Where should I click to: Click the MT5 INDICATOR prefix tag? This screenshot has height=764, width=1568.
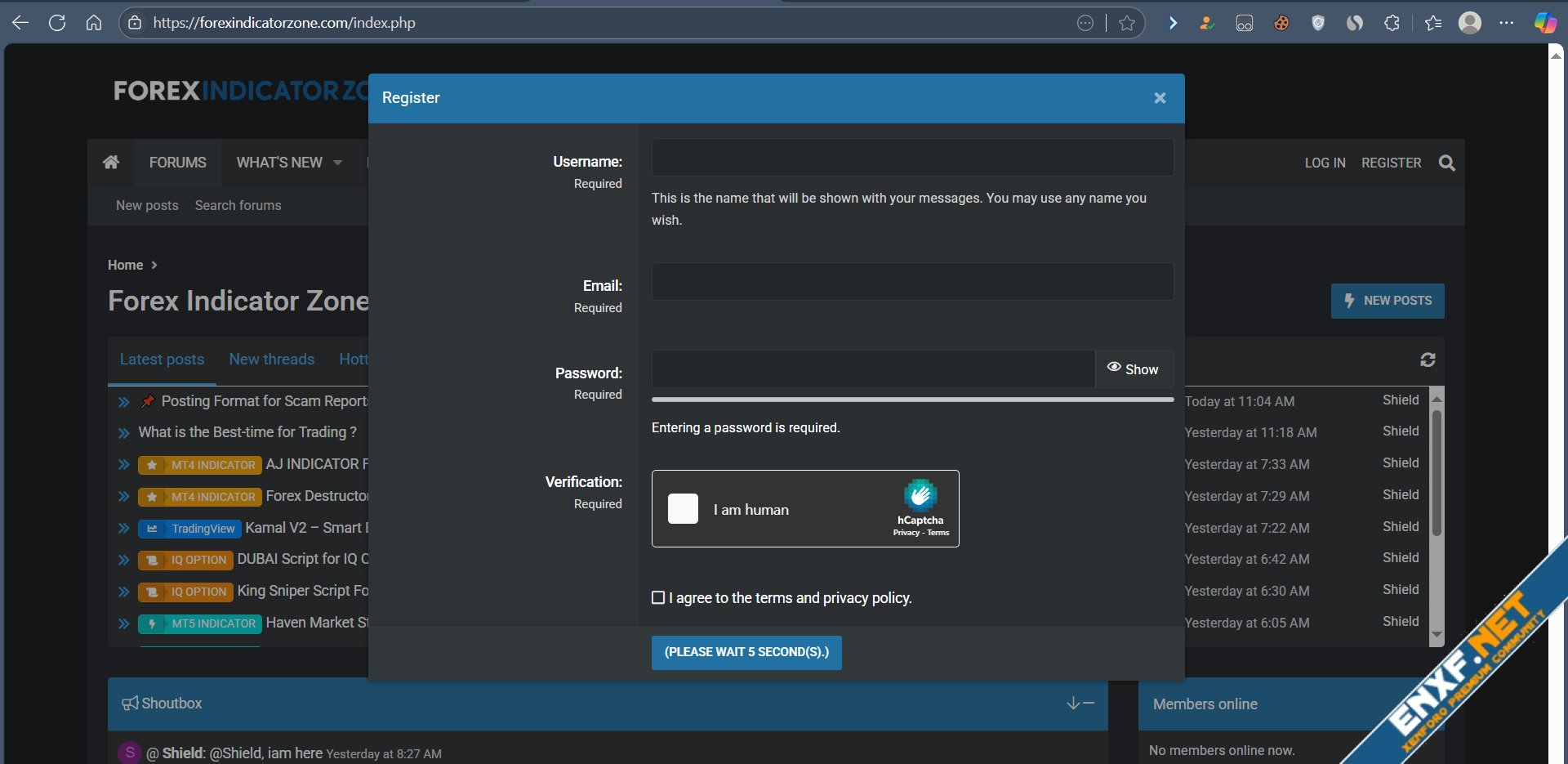200,623
